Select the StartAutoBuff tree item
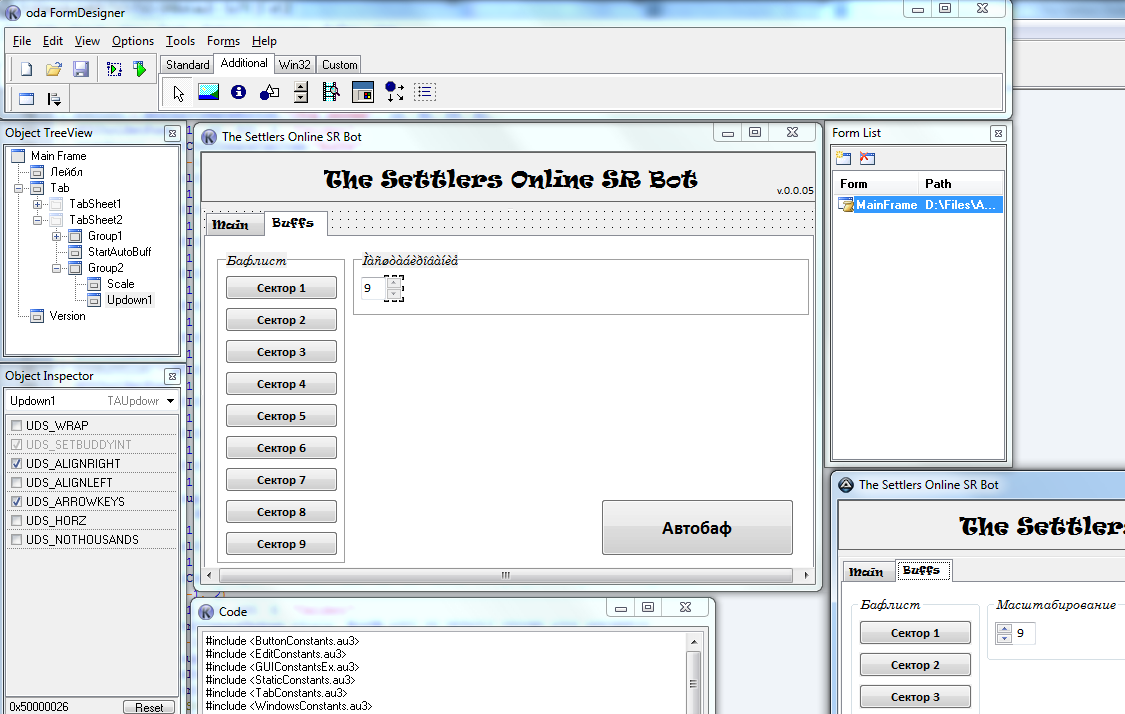Screen dimensions: 1125x714 click(x=119, y=252)
